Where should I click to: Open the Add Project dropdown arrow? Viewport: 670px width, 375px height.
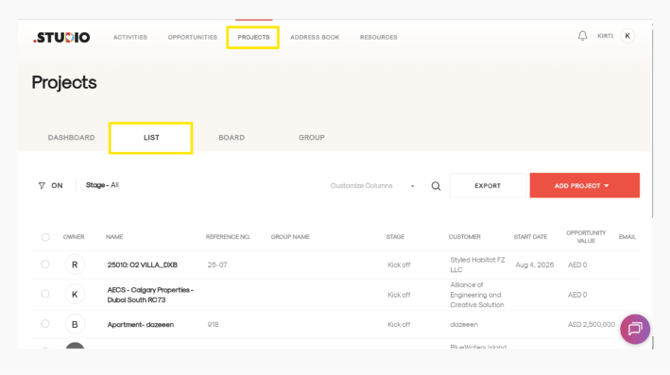tap(606, 186)
